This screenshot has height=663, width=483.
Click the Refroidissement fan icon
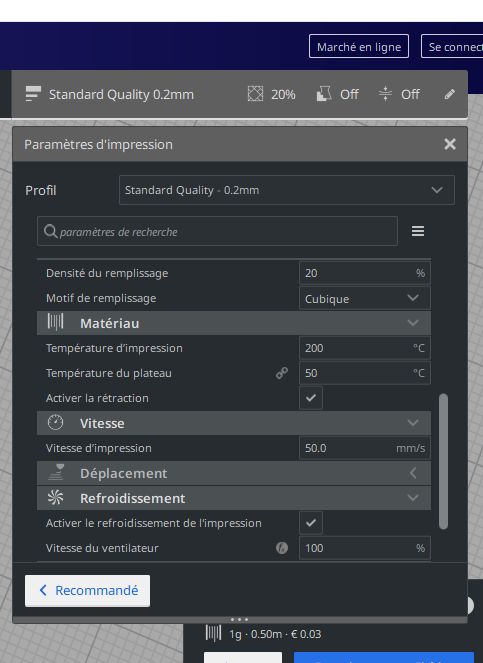tap(55, 498)
